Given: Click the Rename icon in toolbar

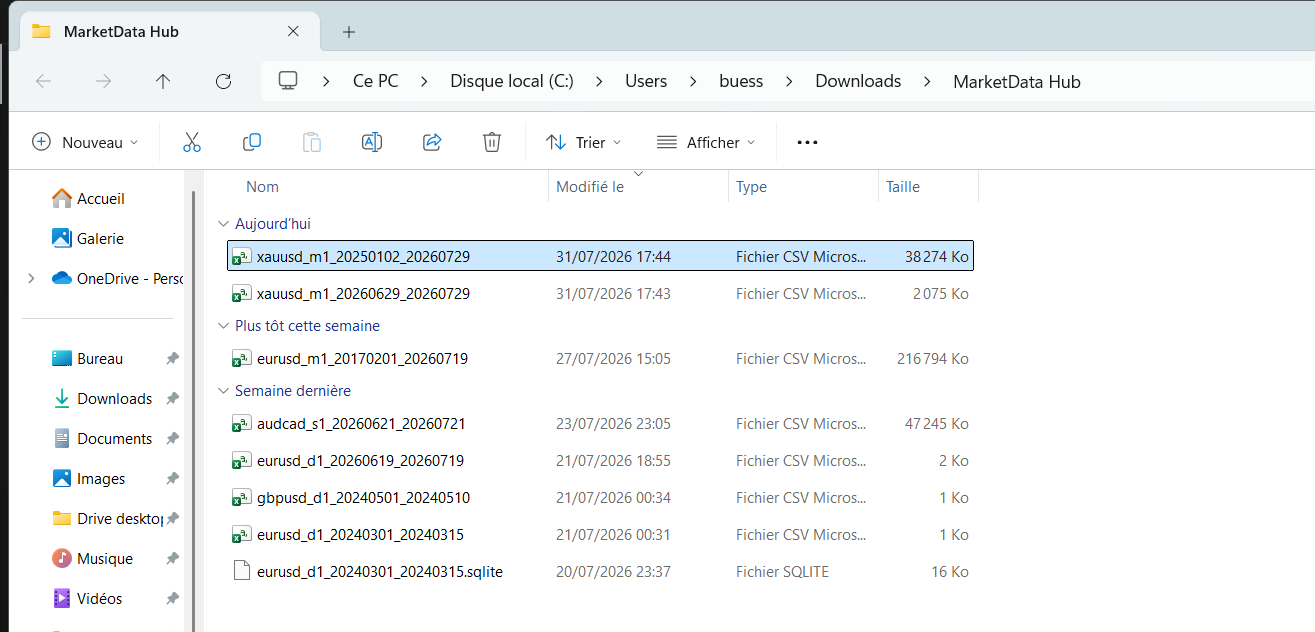Looking at the screenshot, I should point(372,142).
